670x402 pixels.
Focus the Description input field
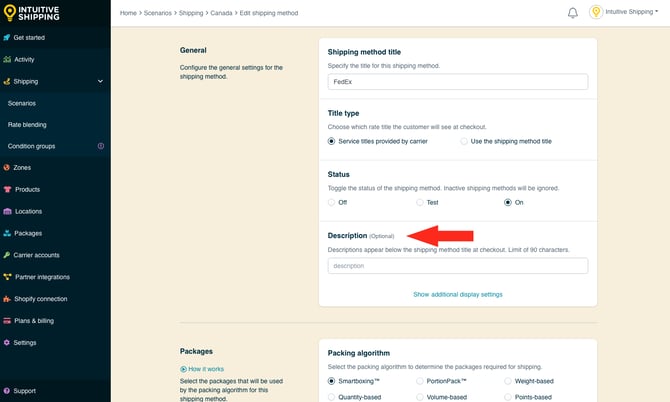(458, 266)
